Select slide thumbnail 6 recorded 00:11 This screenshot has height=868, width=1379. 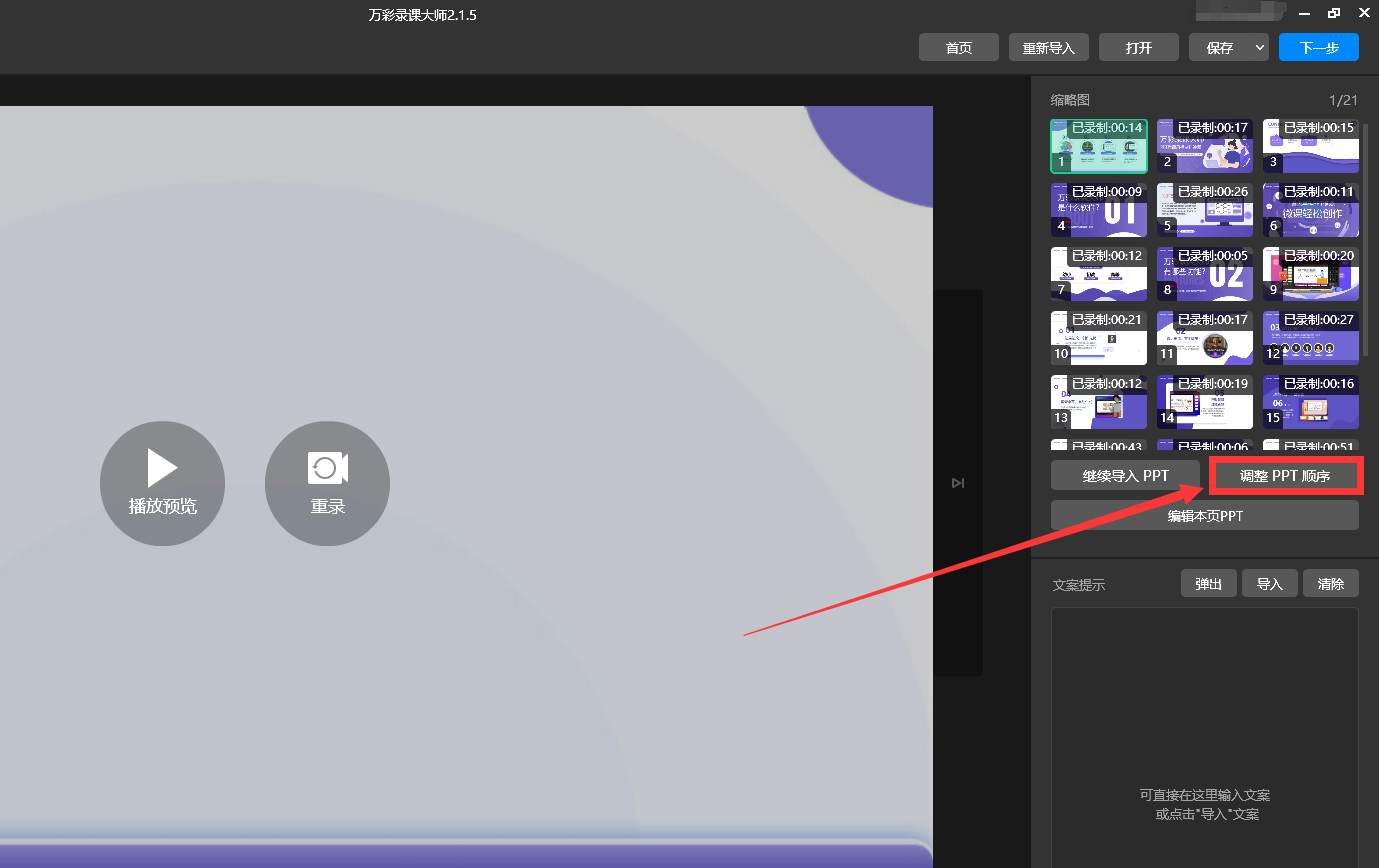(1311, 210)
